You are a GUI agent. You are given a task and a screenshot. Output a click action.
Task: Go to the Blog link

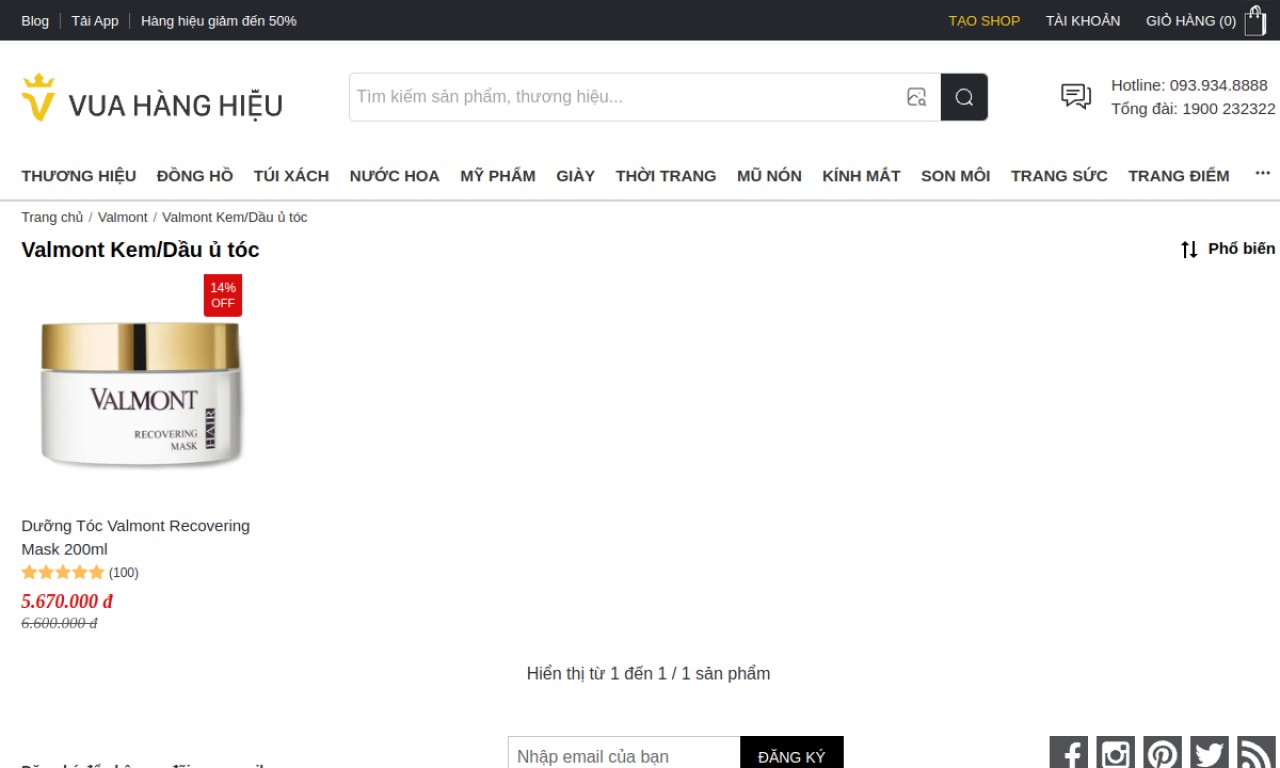click(35, 20)
